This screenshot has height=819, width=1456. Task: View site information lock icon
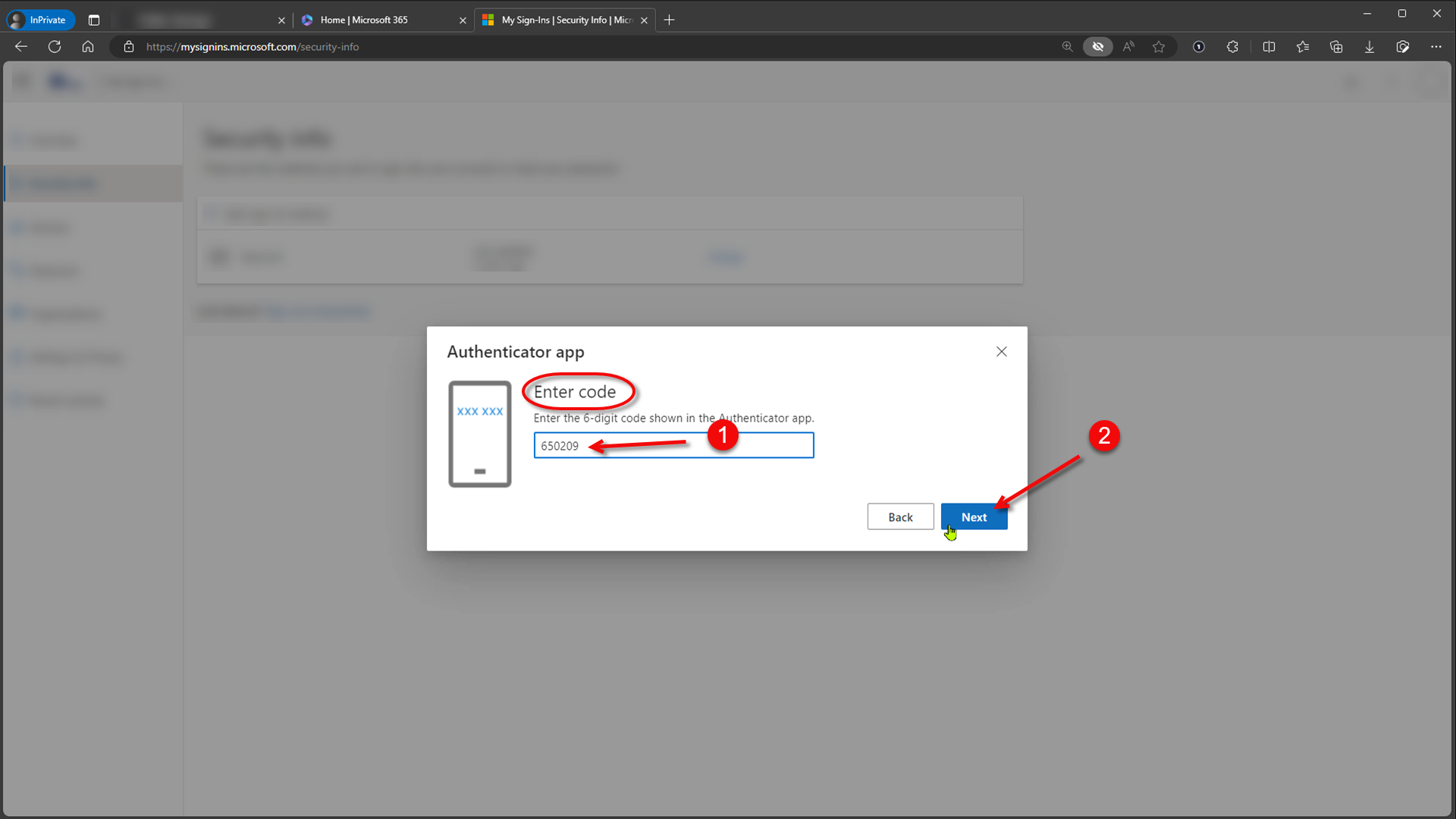129,47
